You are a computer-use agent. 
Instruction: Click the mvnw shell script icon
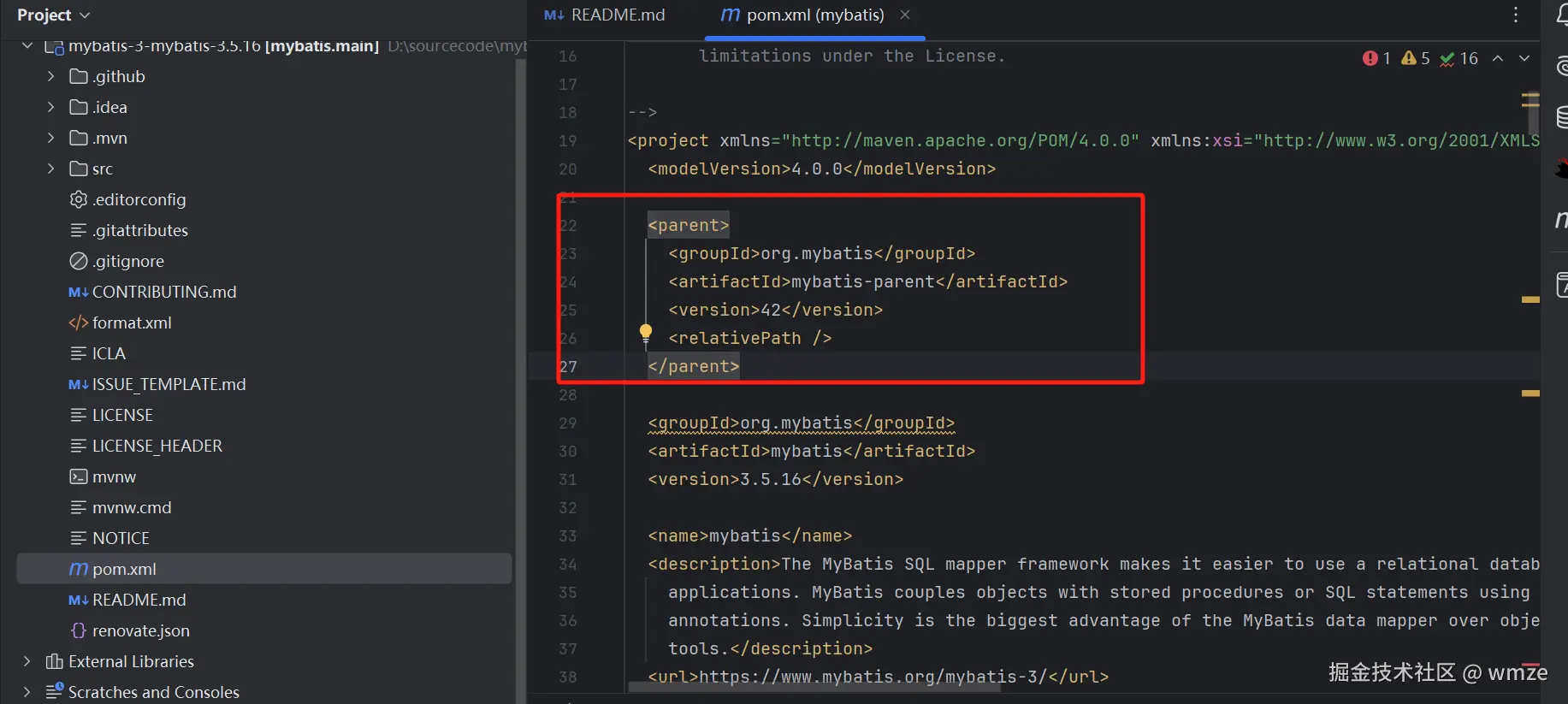point(79,476)
